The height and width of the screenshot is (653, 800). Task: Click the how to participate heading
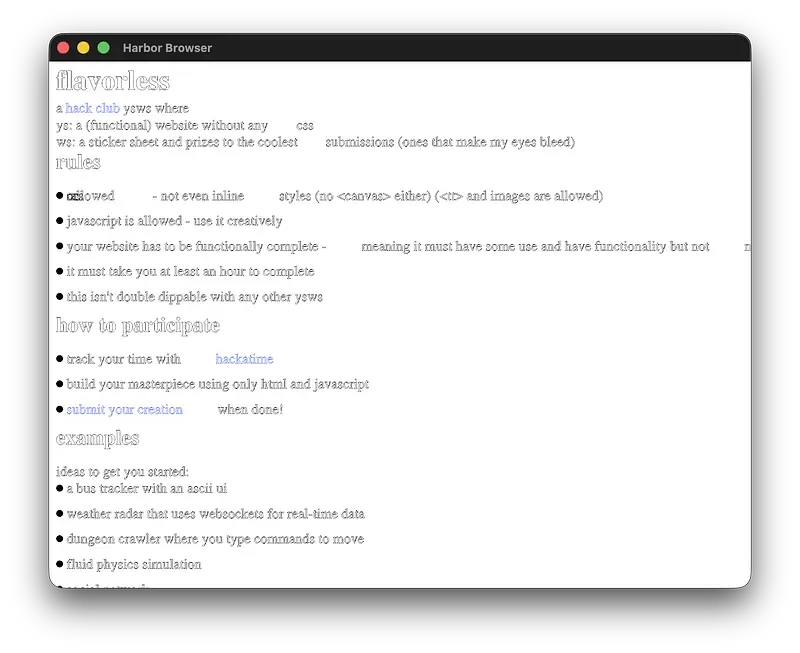pyautogui.click(x=137, y=325)
